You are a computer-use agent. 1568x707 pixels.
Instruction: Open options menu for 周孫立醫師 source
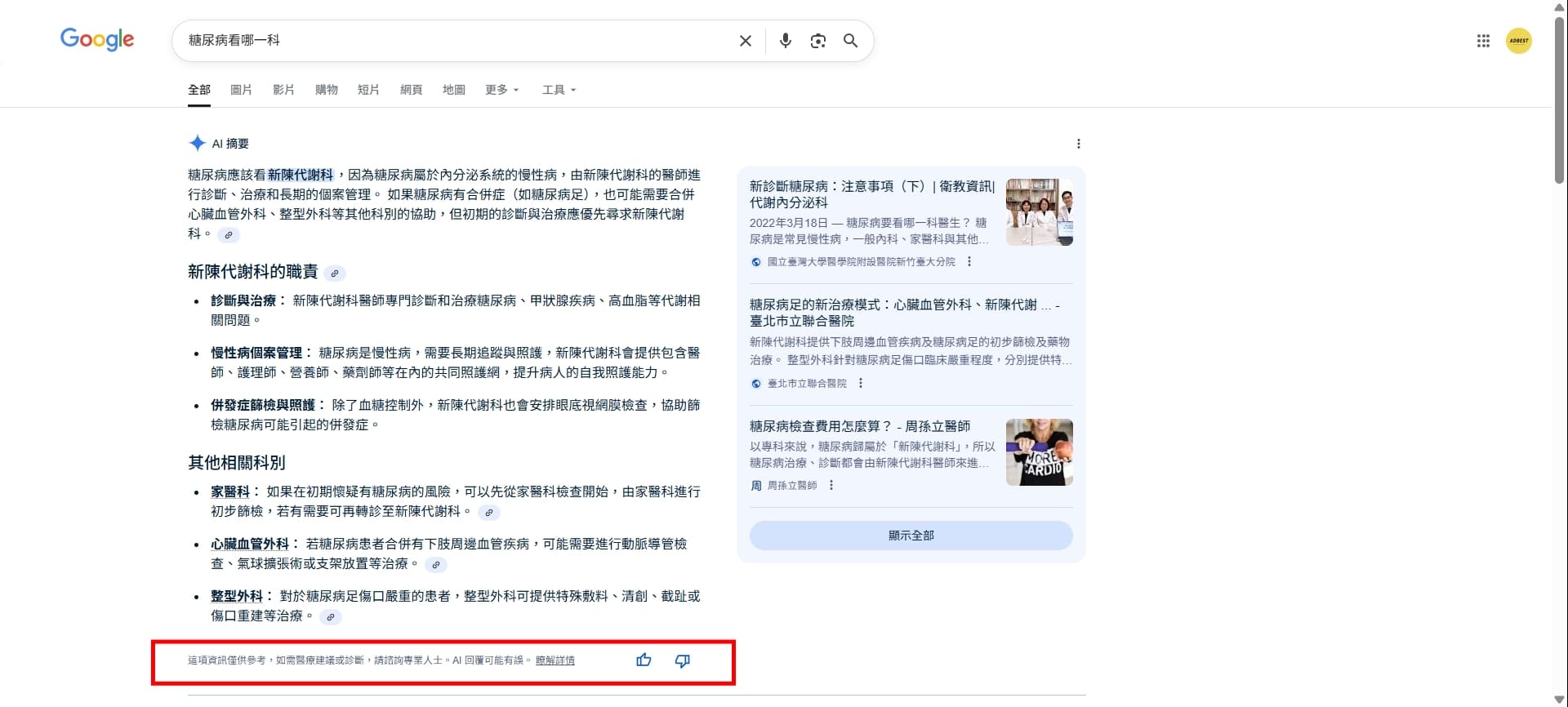pyautogui.click(x=831, y=486)
